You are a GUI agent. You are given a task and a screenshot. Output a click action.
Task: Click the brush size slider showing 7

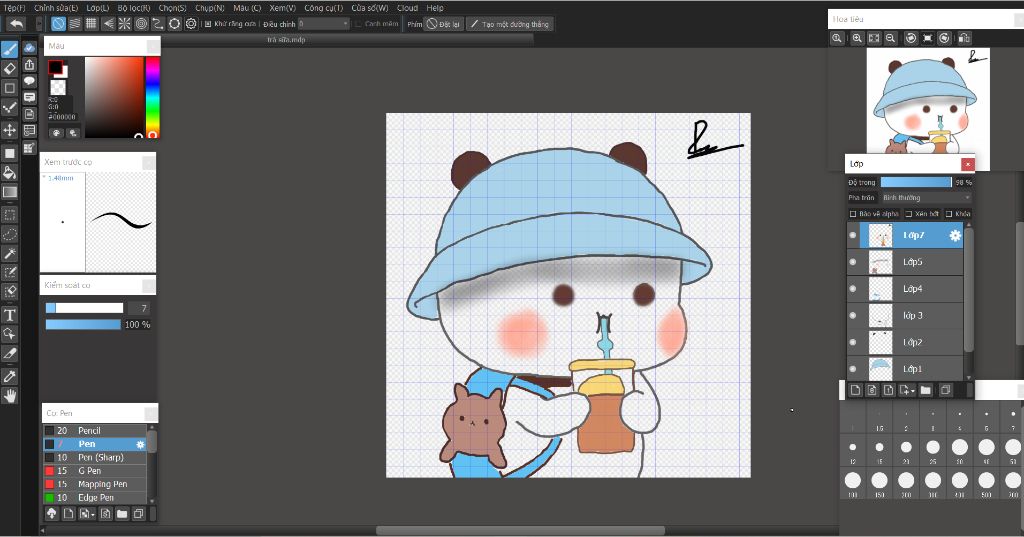tap(84, 308)
